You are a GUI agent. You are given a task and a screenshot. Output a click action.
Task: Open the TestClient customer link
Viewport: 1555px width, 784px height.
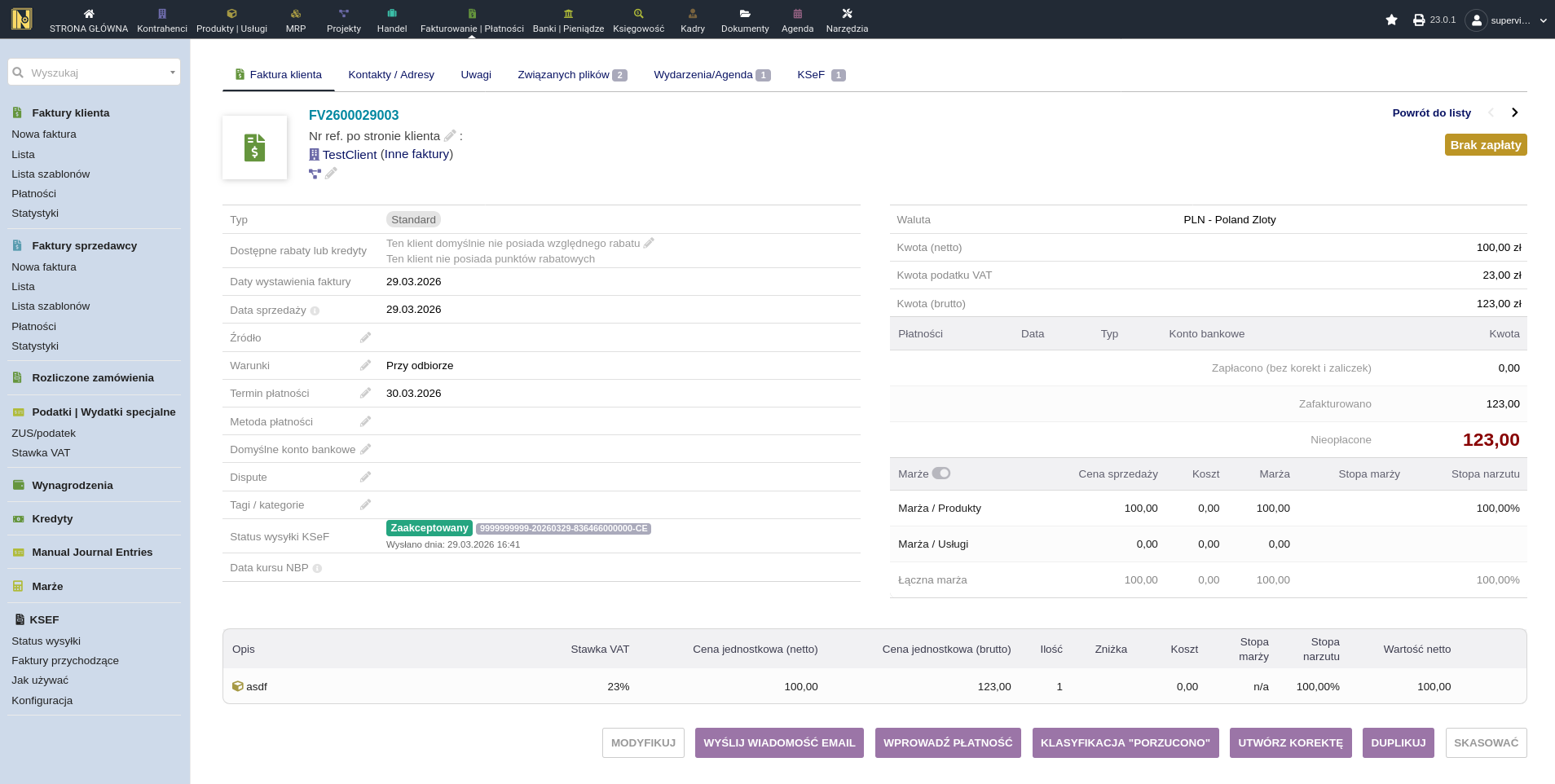coord(349,154)
